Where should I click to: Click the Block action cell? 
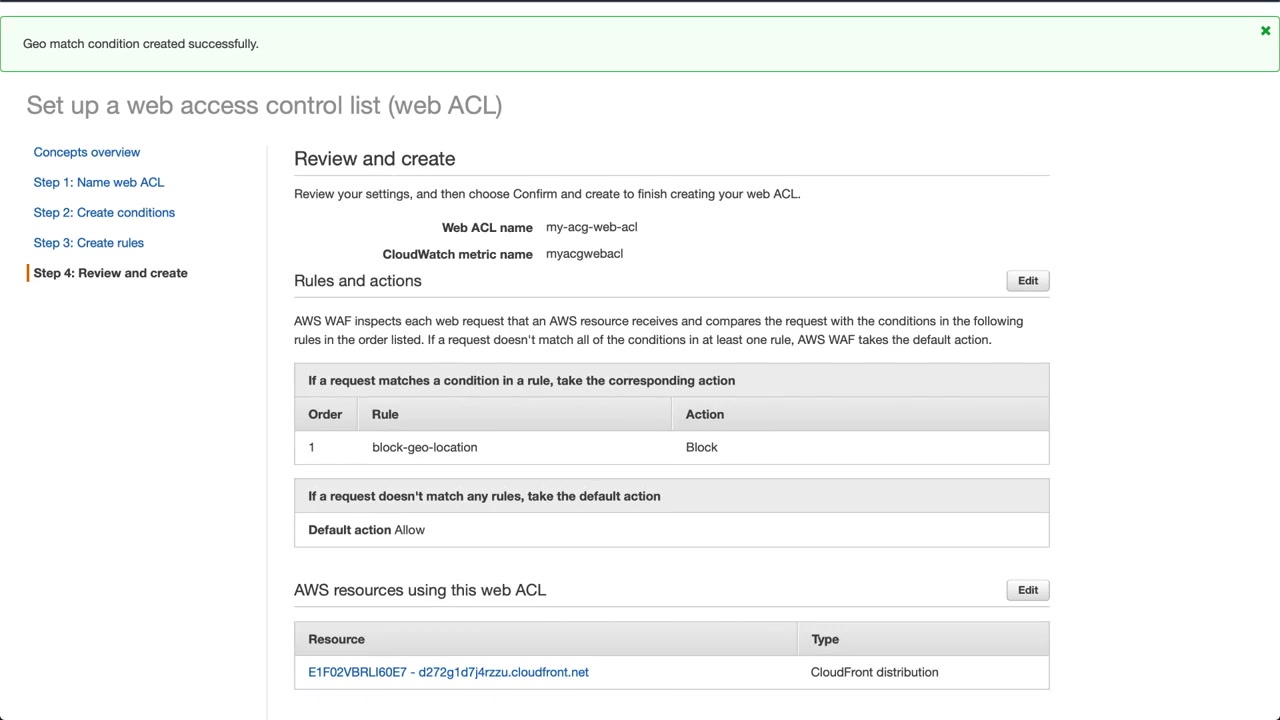702,447
